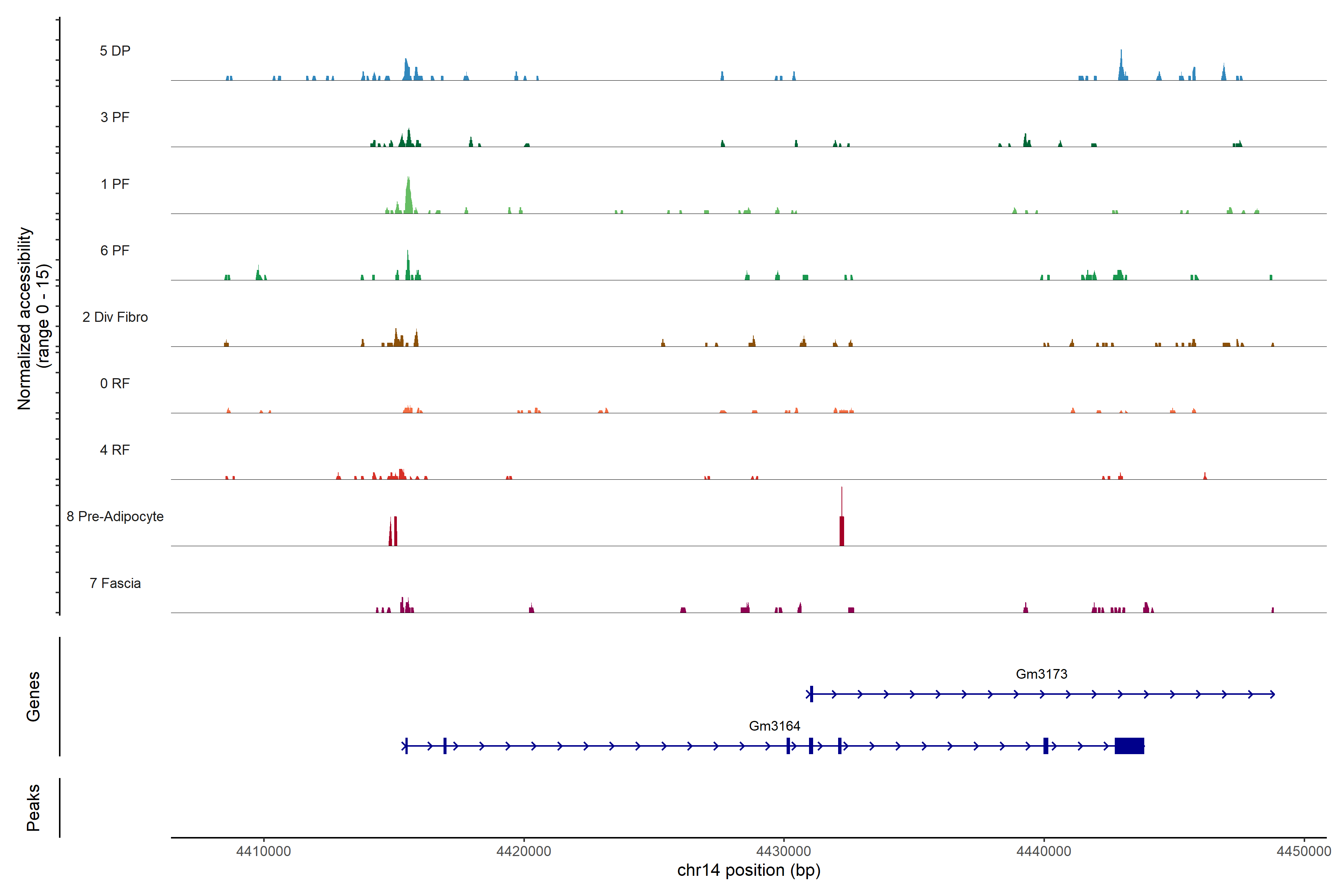Click the Gm3164 gene label
1344x896 pixels.
(x=774, y=726)
